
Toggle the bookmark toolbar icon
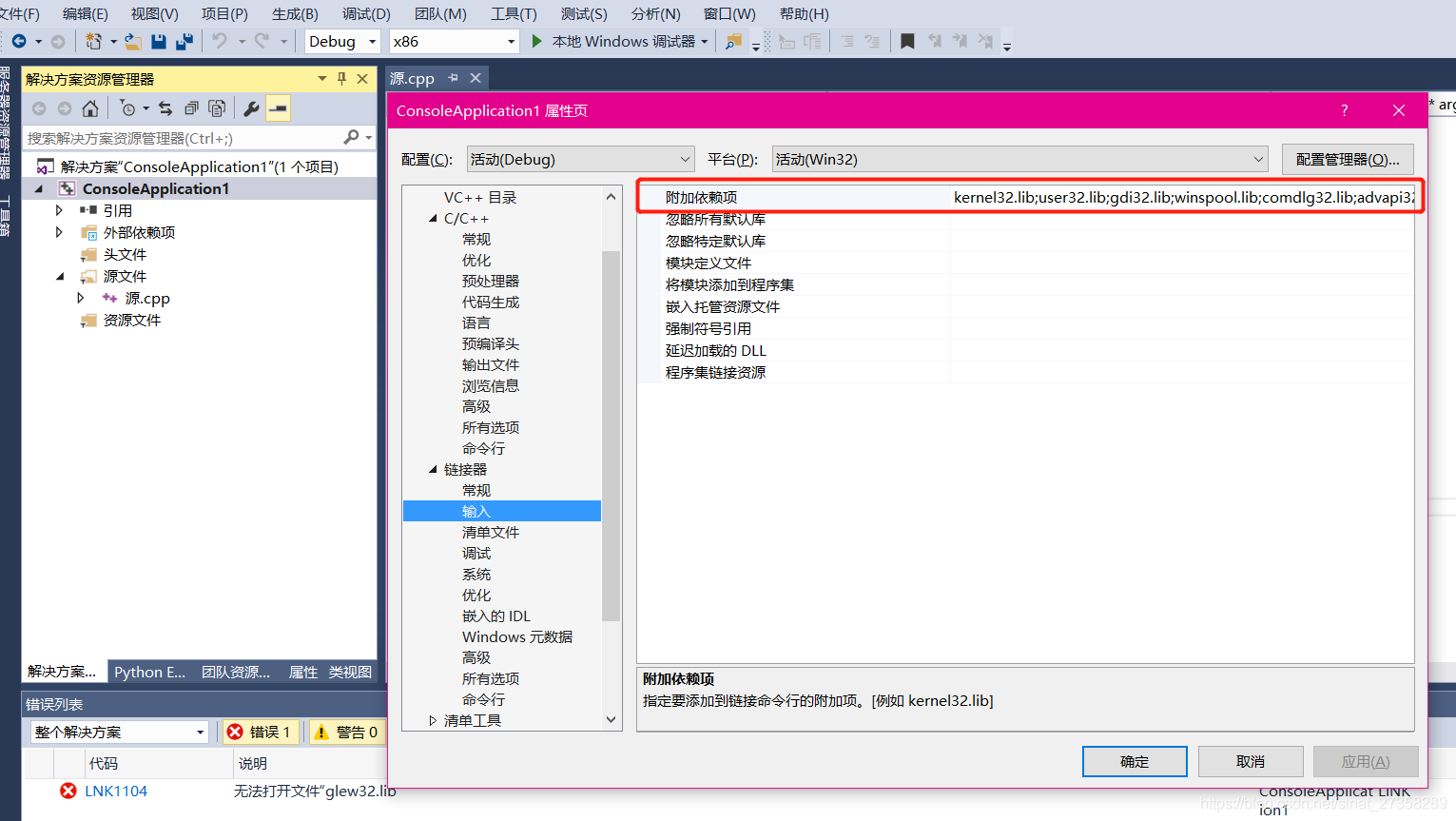click(x=907, y=41)
